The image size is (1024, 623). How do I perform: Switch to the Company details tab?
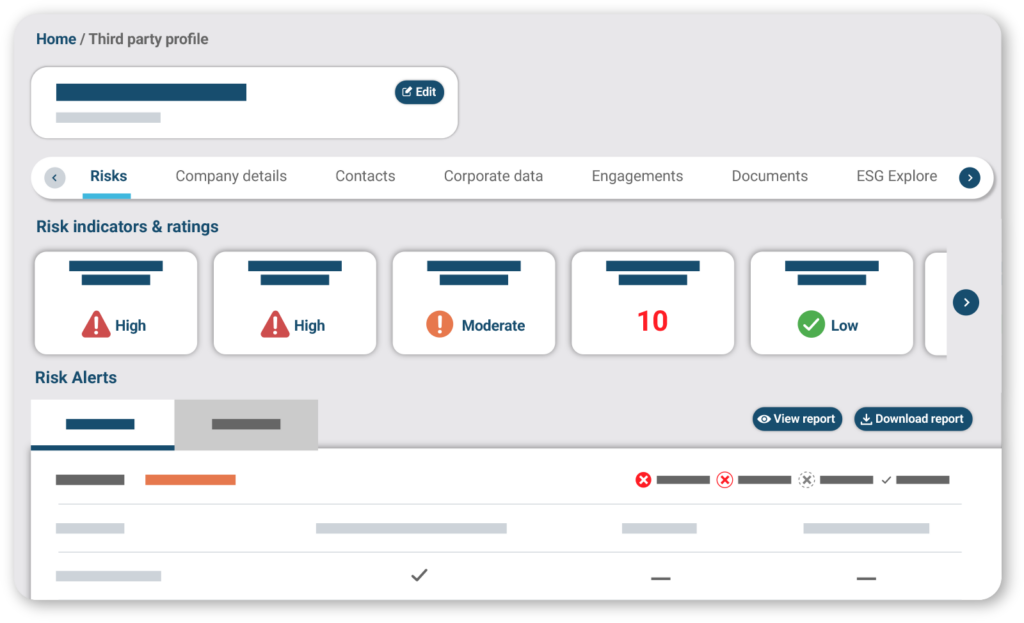[x=231, y=176]
